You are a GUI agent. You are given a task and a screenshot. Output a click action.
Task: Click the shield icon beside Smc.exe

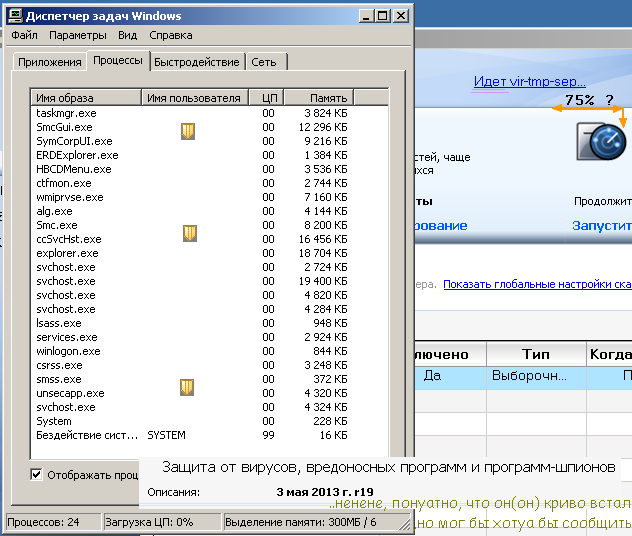[190, 233]
